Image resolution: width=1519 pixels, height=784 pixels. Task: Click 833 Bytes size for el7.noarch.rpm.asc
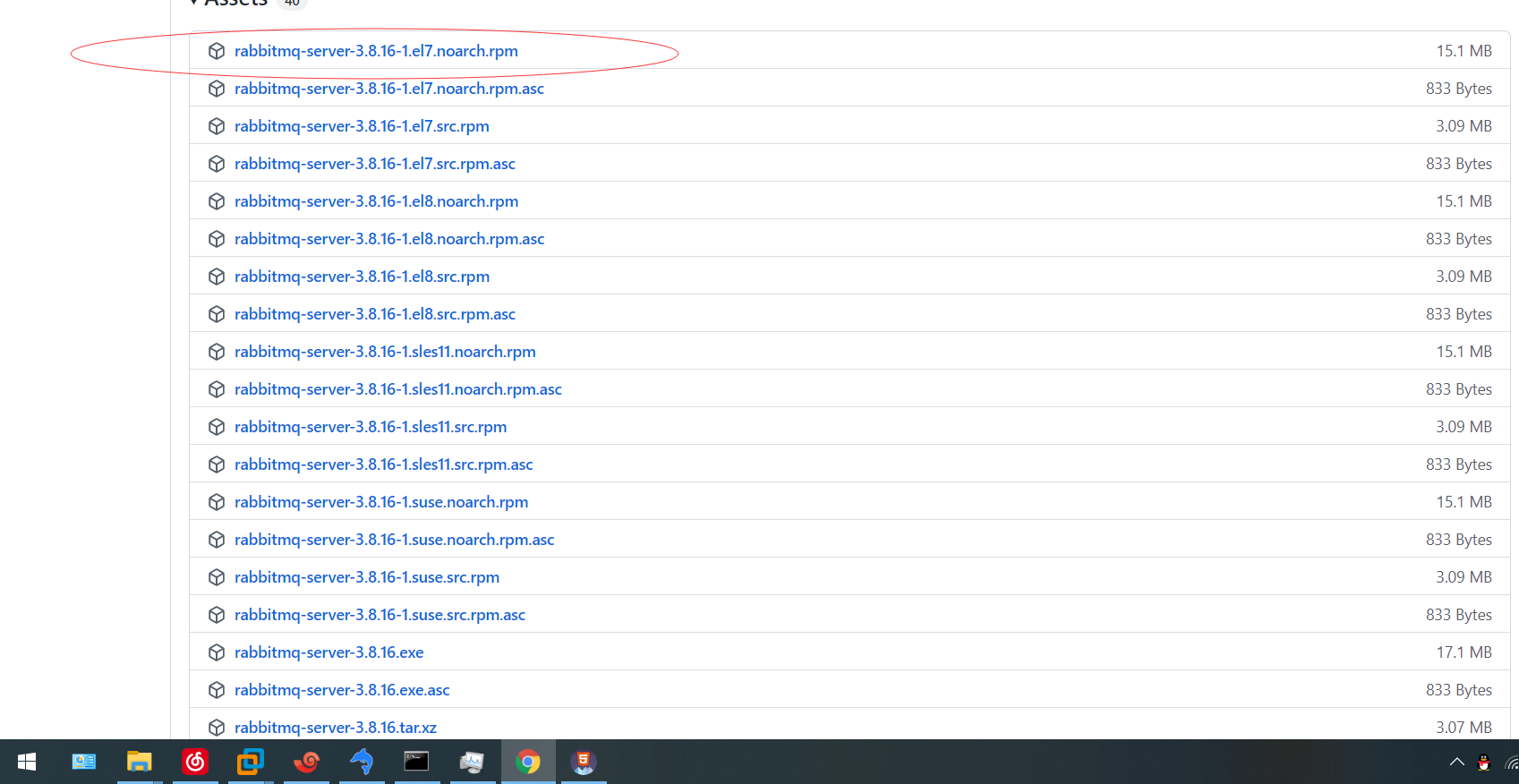point(1459,89)
